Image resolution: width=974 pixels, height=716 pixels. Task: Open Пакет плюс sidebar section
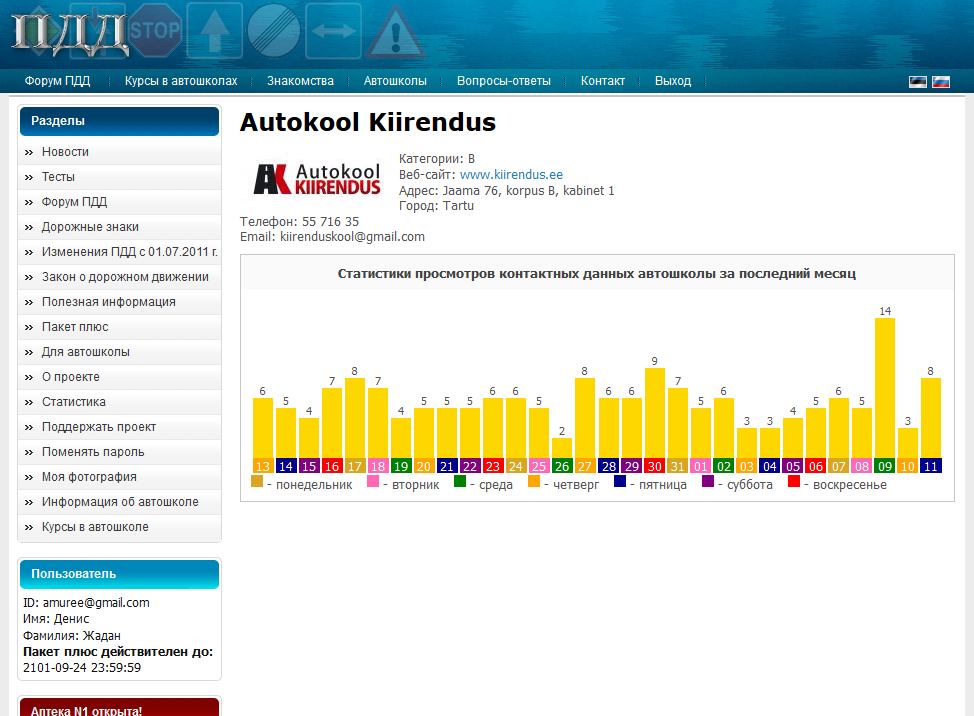tap(119, 327)
